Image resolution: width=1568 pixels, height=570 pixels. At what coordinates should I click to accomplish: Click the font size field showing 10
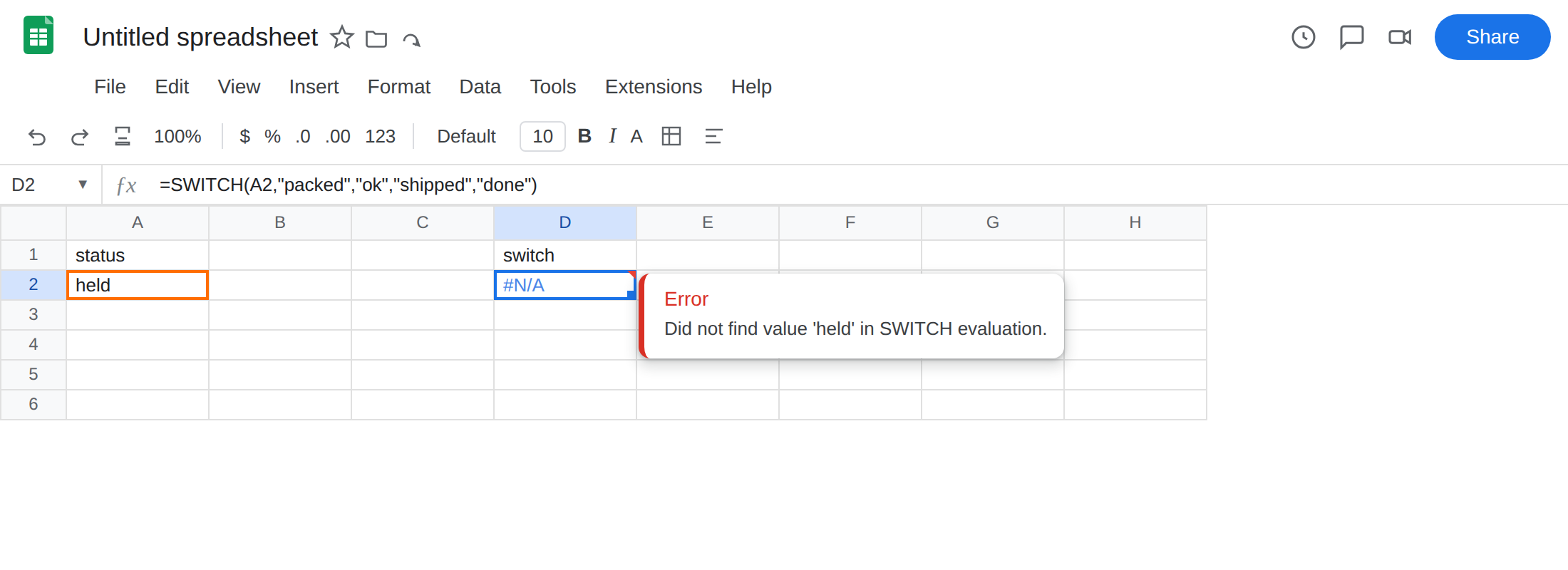[x=542, y=136]
